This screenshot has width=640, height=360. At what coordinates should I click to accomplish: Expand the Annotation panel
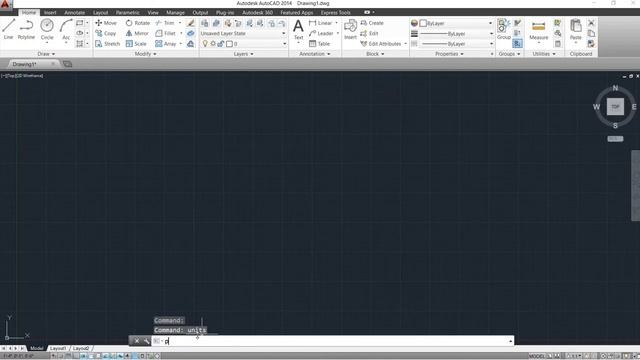[315, 54]
